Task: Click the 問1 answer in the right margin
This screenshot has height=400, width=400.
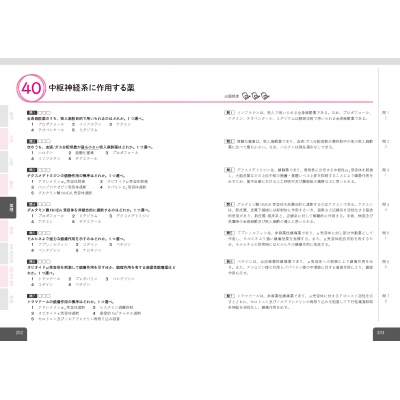Action: tap(386, 115)
